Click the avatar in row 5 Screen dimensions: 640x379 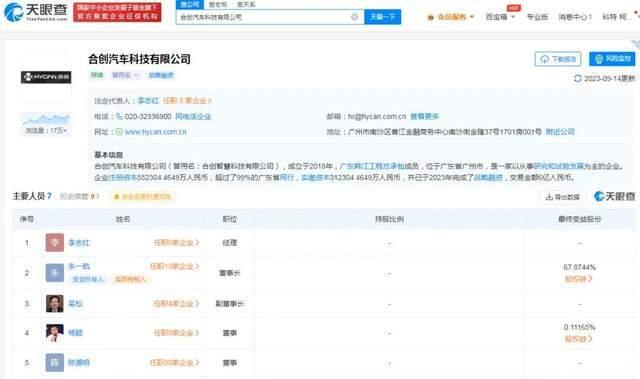pyautogui.click(x=55, y=362)
